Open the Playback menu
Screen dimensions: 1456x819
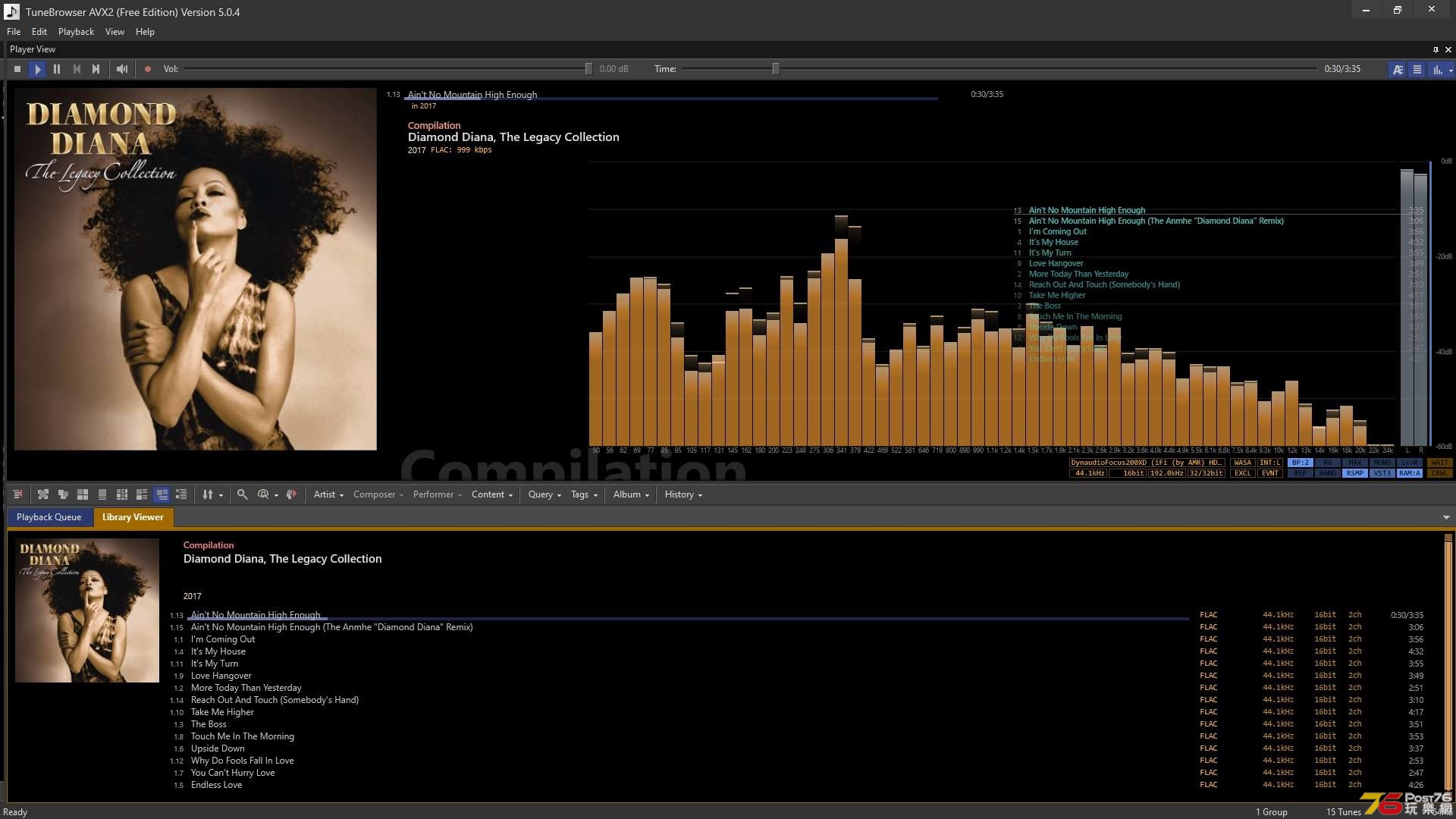point(76,31)
